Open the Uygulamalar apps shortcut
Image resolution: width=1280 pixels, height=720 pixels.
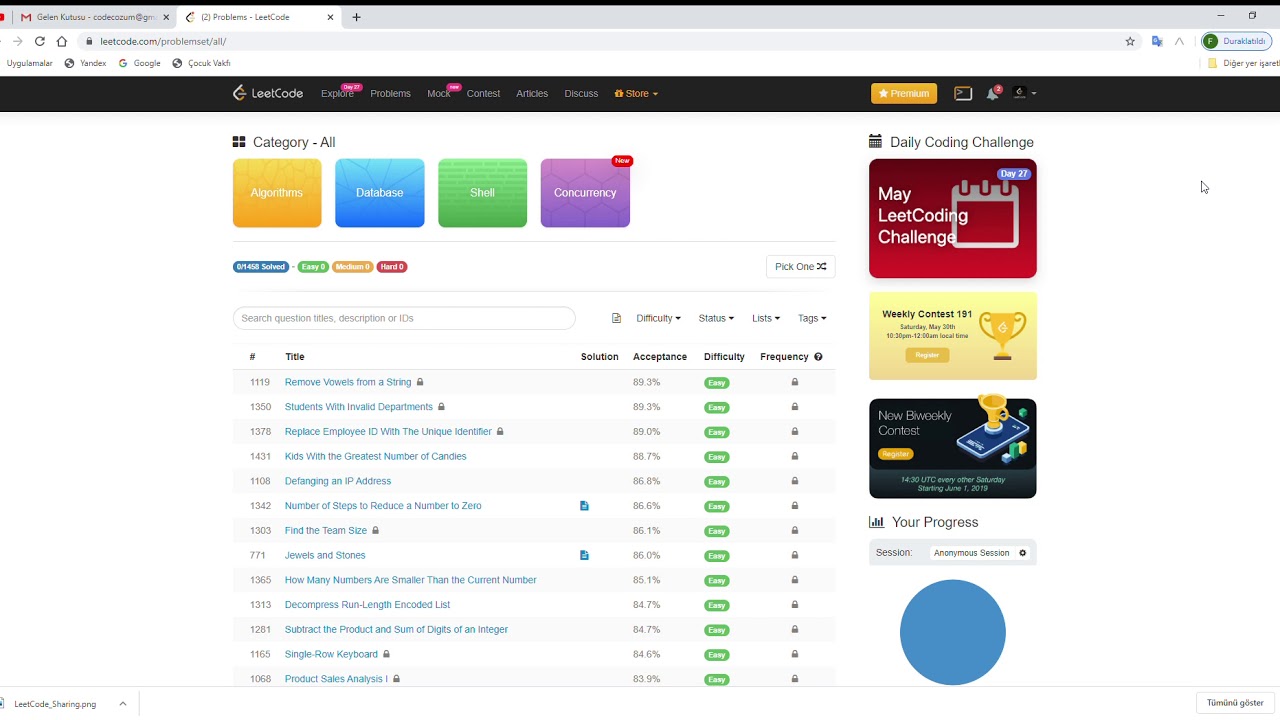point(29,63)
